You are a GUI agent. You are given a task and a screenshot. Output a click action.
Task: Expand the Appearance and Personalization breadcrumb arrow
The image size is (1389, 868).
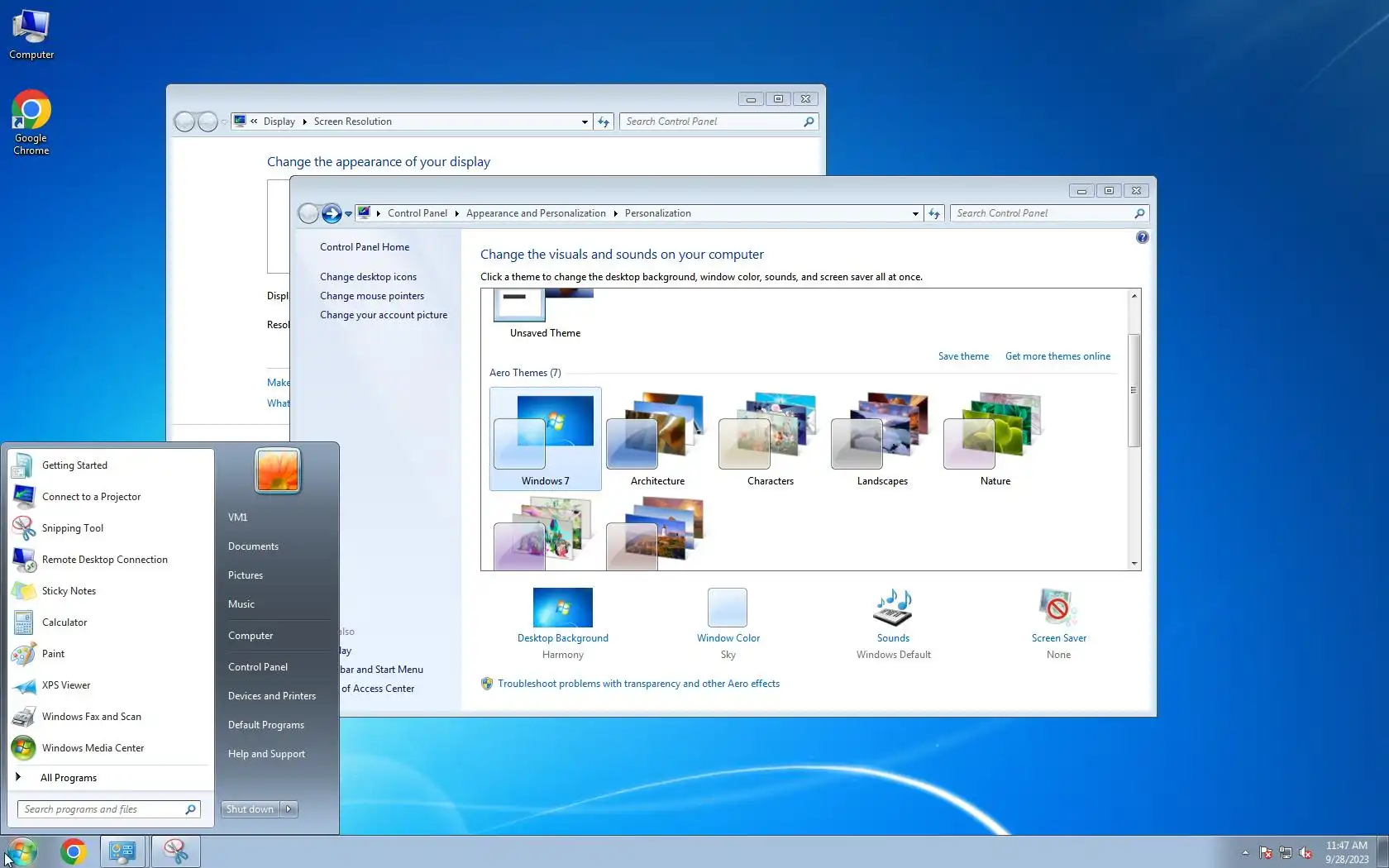point(615,213)
